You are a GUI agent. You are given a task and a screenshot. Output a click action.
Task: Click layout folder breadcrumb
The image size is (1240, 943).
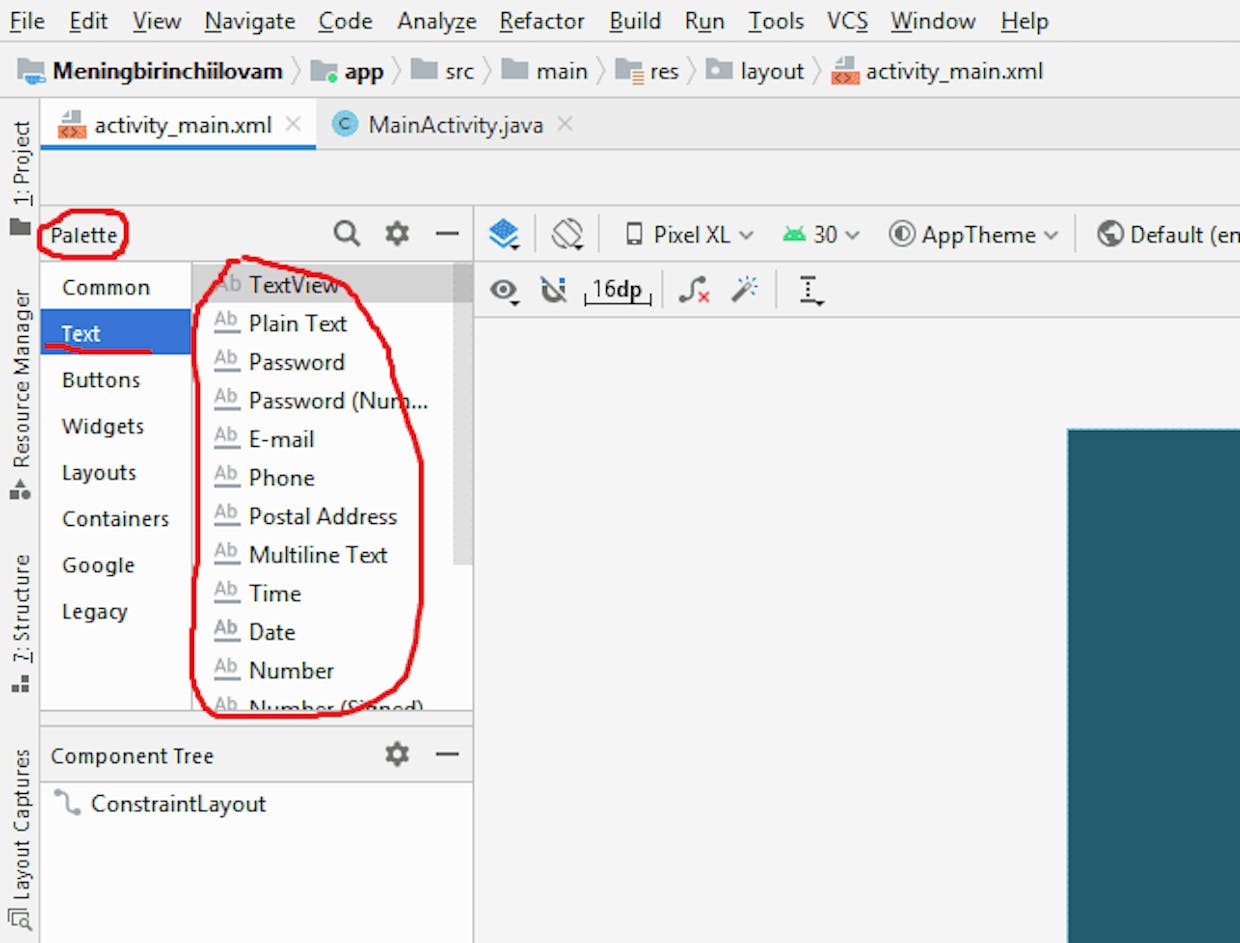[x=755, y=72]
